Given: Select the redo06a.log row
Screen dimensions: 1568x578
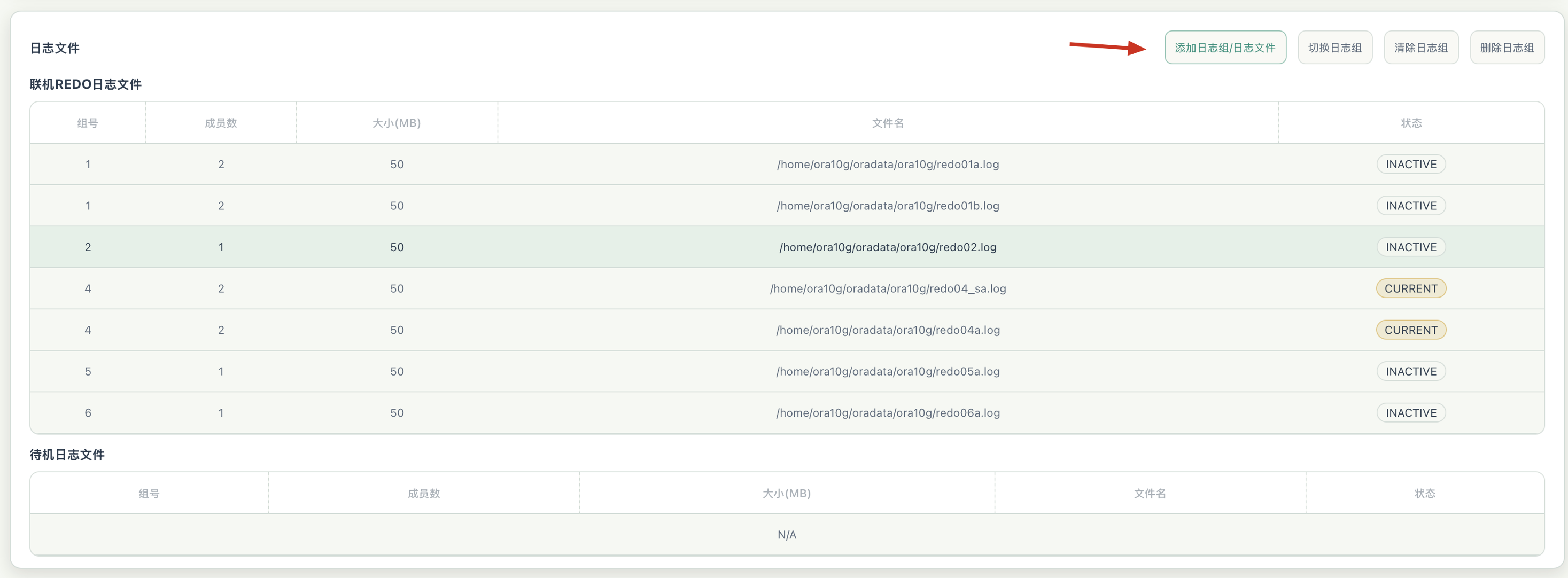Looking at the screenshot, I should click(787, 412).
